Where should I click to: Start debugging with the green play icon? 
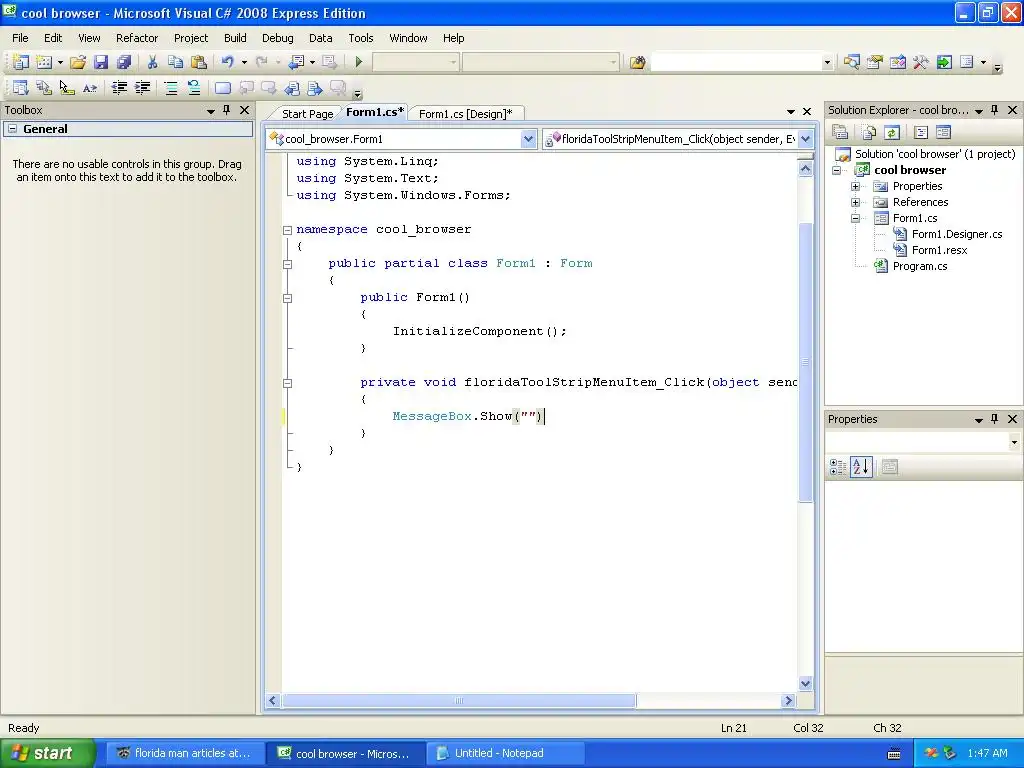(x=359, y=62)
